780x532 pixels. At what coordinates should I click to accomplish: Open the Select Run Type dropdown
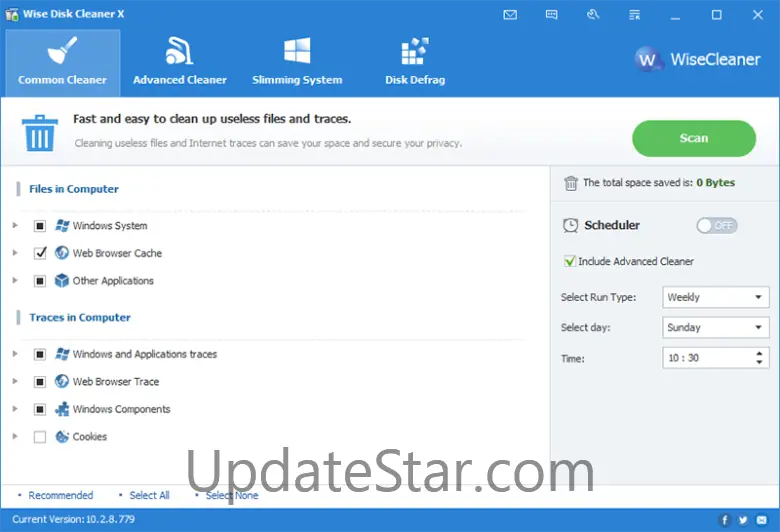[x=715, y=297]
